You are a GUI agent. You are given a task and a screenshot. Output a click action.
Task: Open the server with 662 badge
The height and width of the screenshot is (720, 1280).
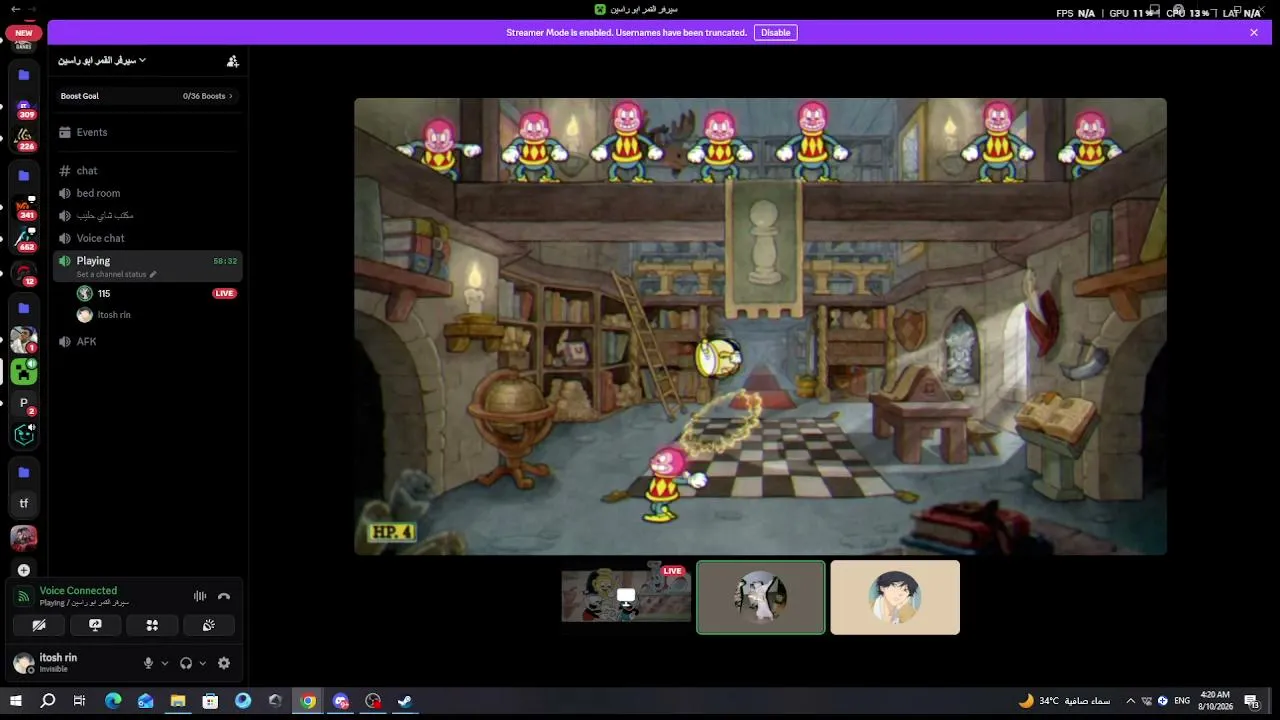[24, 240]
